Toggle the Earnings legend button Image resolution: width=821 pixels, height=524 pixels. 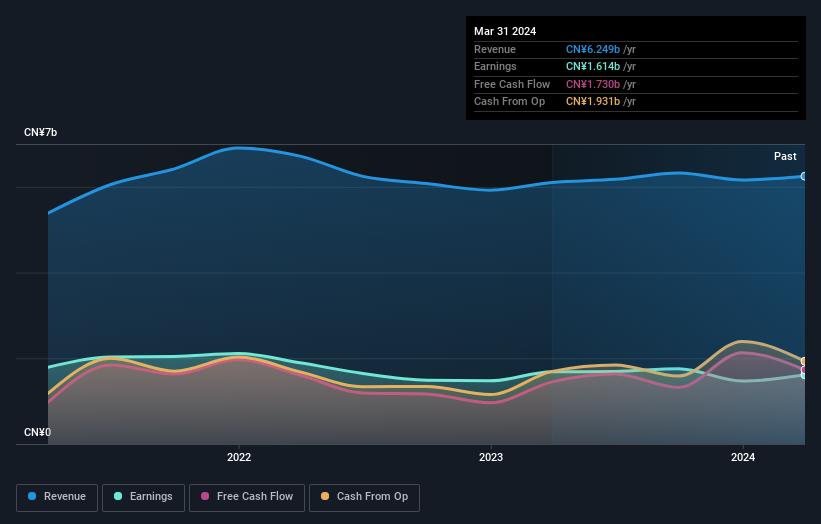143,497
